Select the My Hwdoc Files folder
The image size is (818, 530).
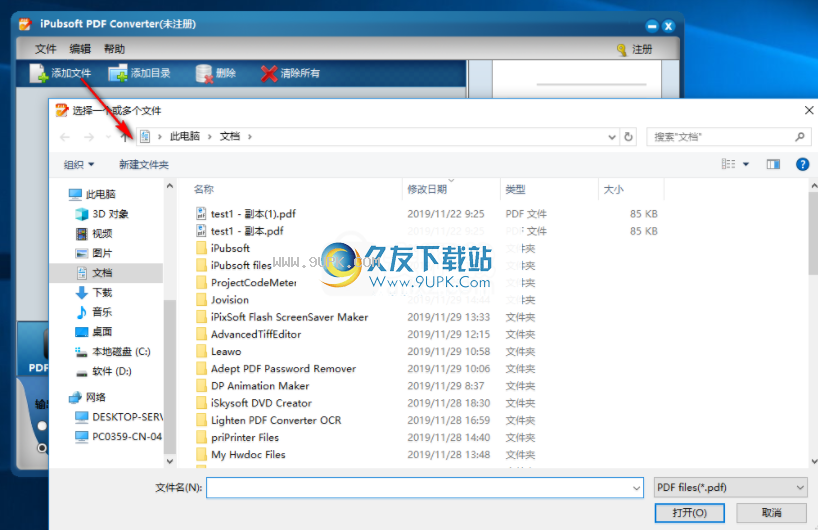(x=241, y=455)
